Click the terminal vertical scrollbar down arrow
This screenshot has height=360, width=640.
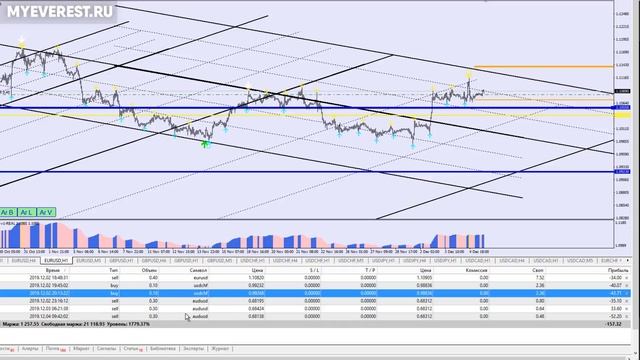click(x=635, y=353)
